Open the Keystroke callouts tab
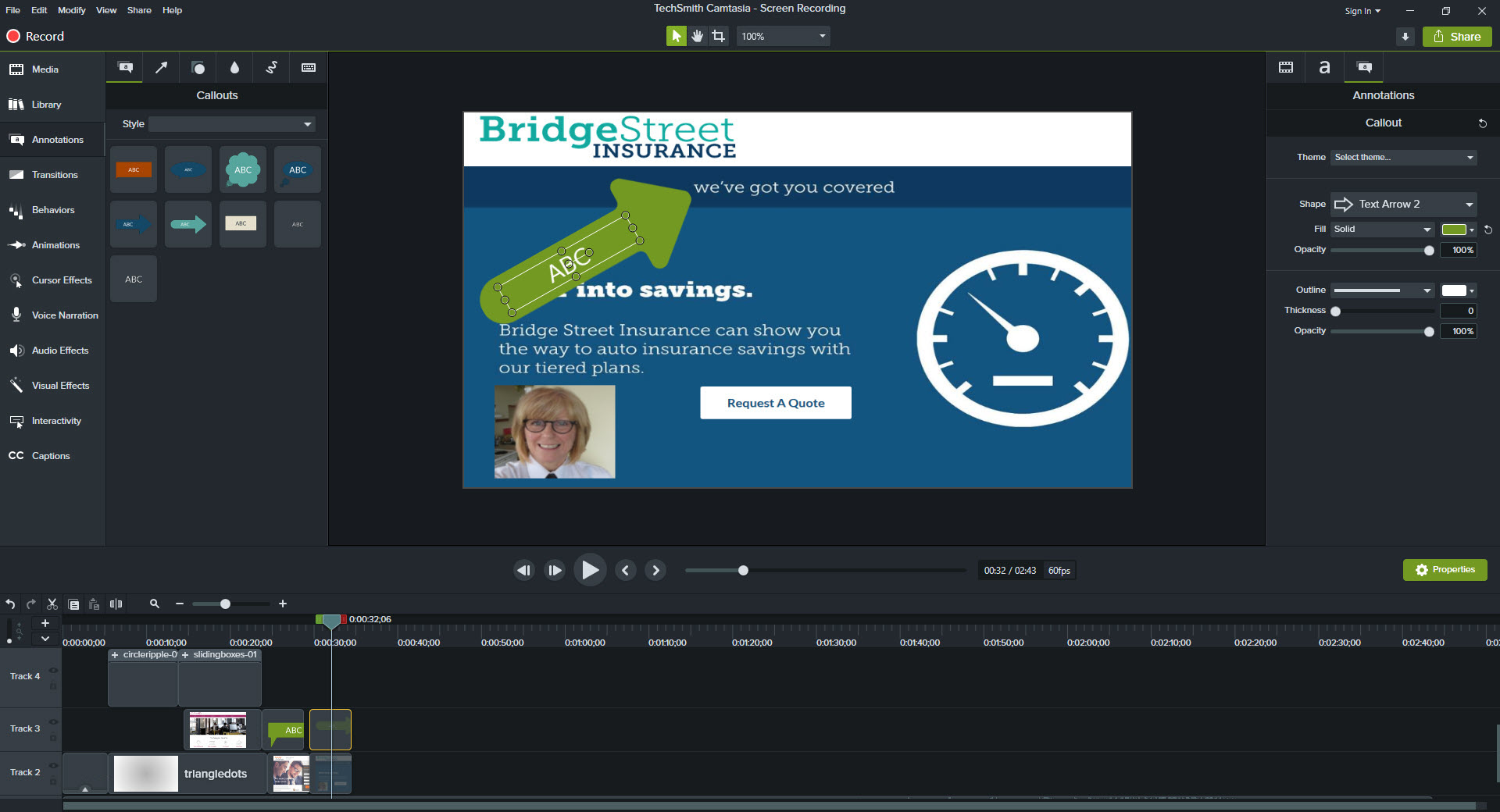1500x812 pixels. pyautogui.click(x=309, y=68)
